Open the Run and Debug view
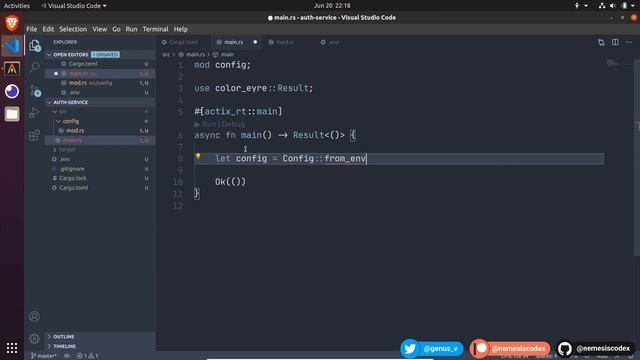Screen dimensions: 640x360 pyautogui.click(x=35, y=112)
